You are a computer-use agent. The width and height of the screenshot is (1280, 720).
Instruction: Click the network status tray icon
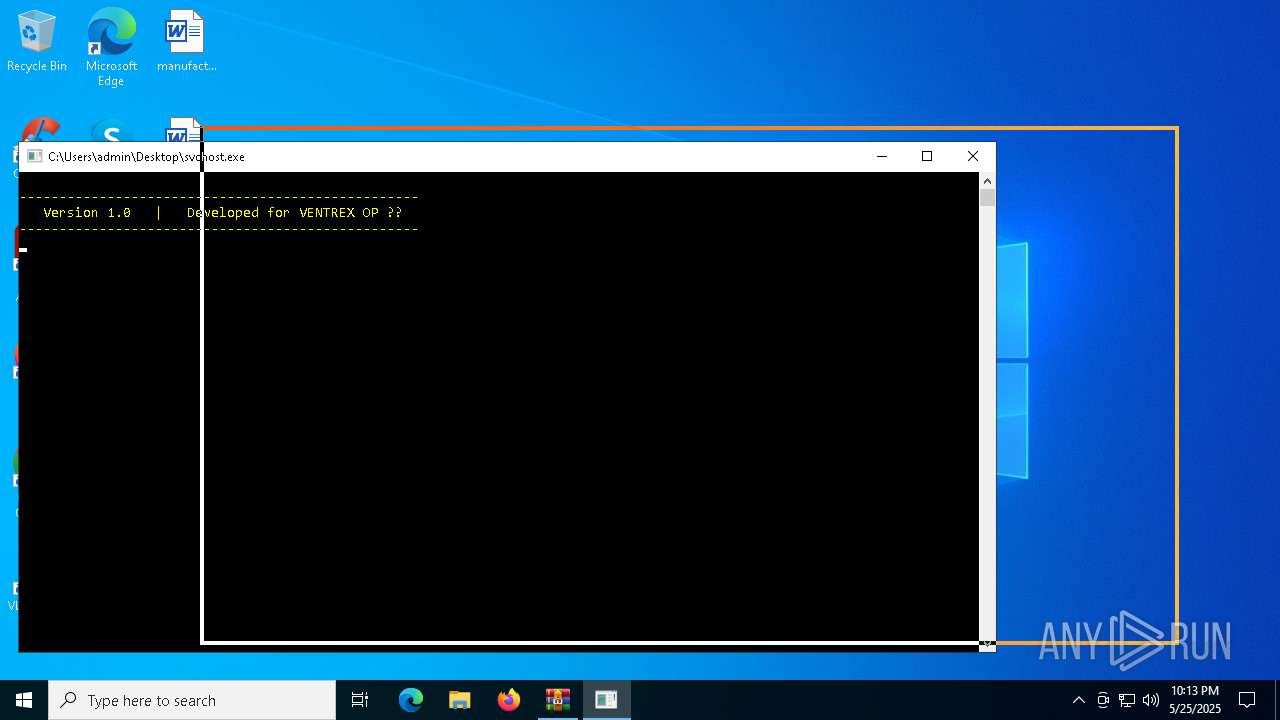pyautogui.click(x=1127, y=700)
